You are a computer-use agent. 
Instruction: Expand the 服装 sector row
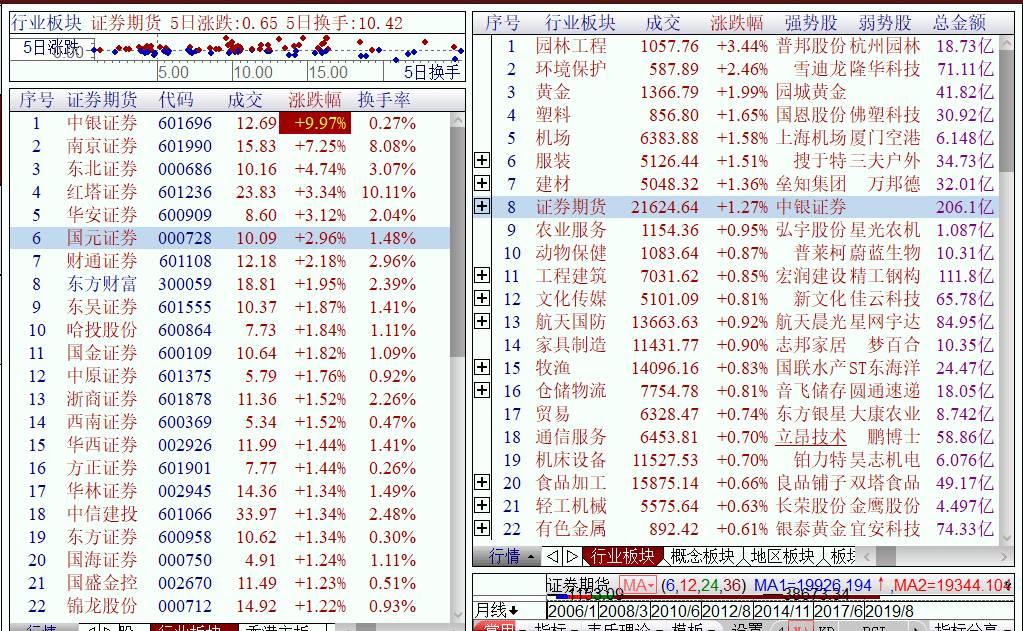coord(482,161)
